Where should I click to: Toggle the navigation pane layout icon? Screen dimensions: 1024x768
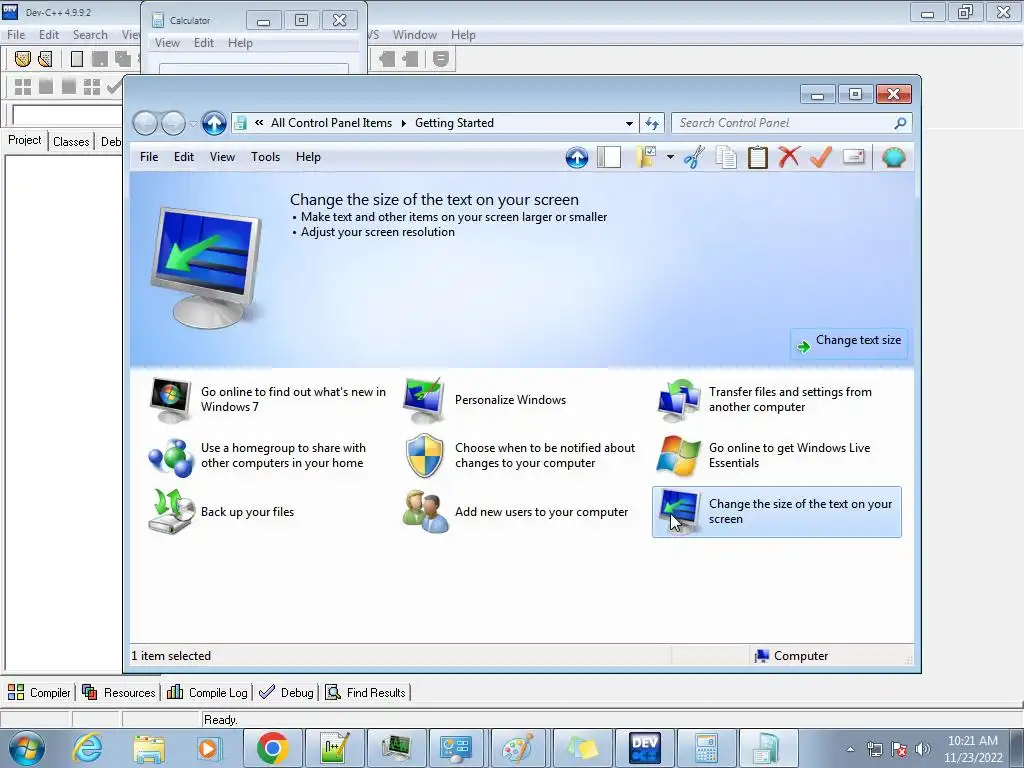click(x=609, y=157)
